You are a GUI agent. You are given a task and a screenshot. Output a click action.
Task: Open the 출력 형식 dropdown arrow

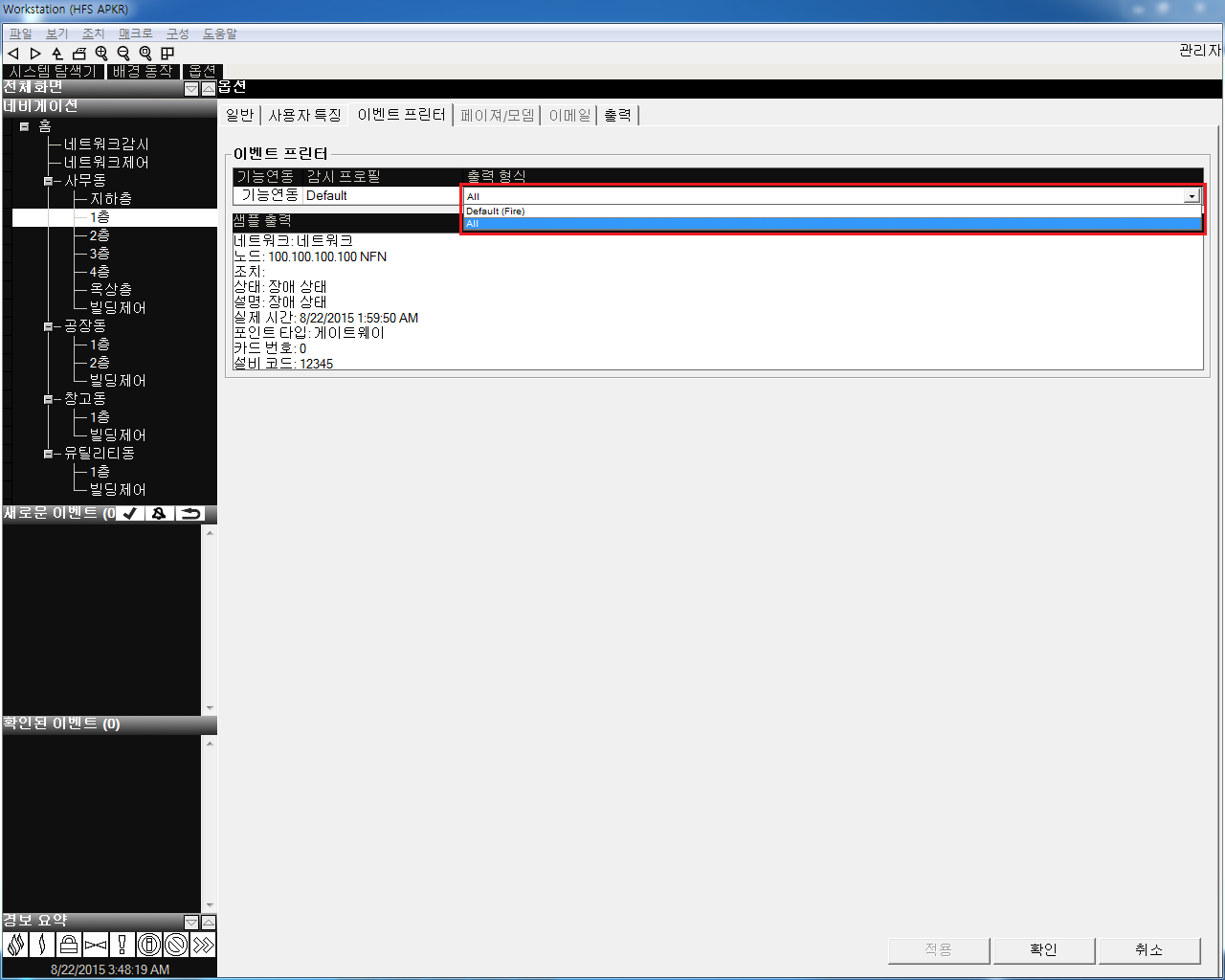click(1192, 196)
